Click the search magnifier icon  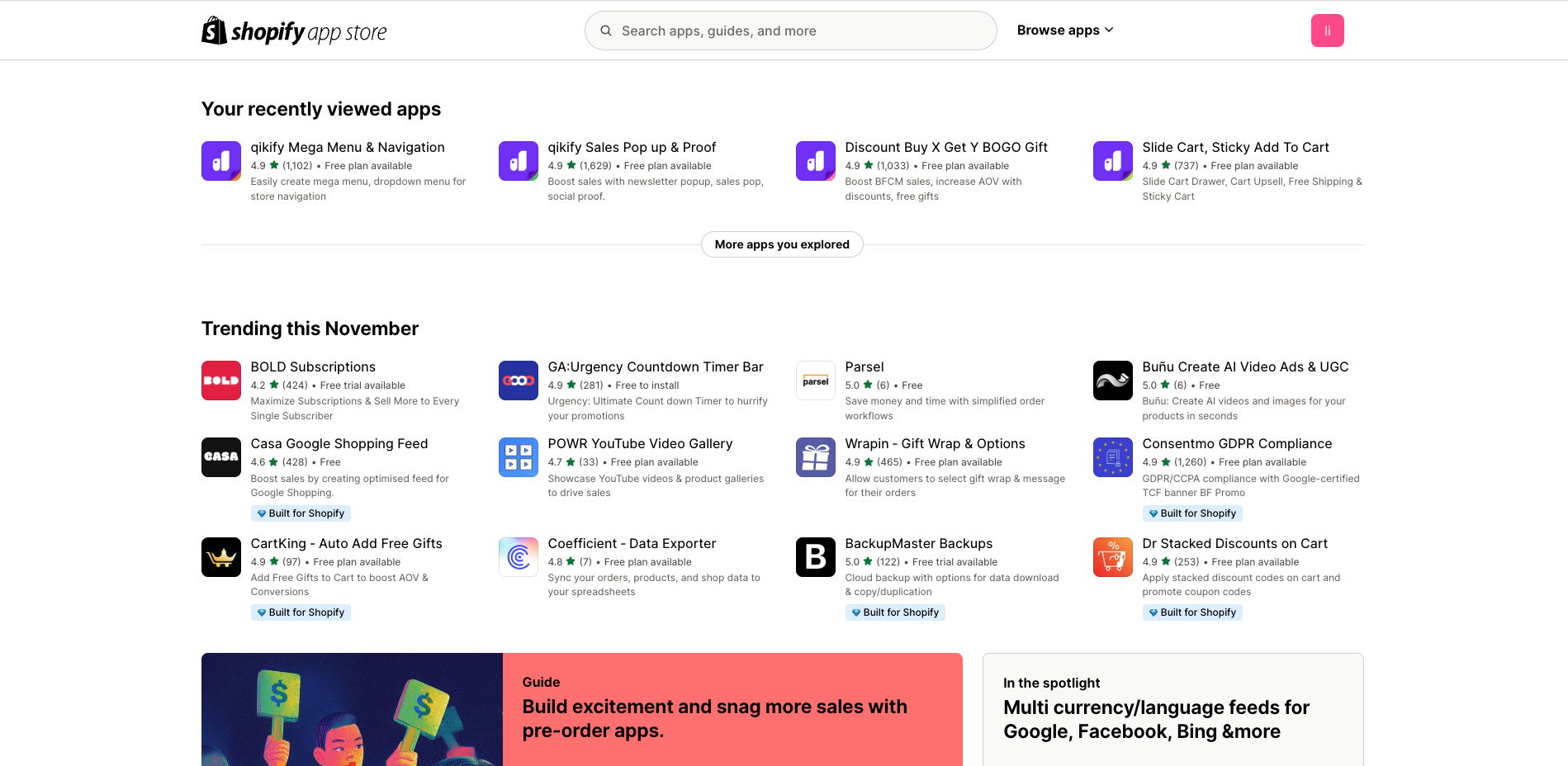(x=606, y=31)
